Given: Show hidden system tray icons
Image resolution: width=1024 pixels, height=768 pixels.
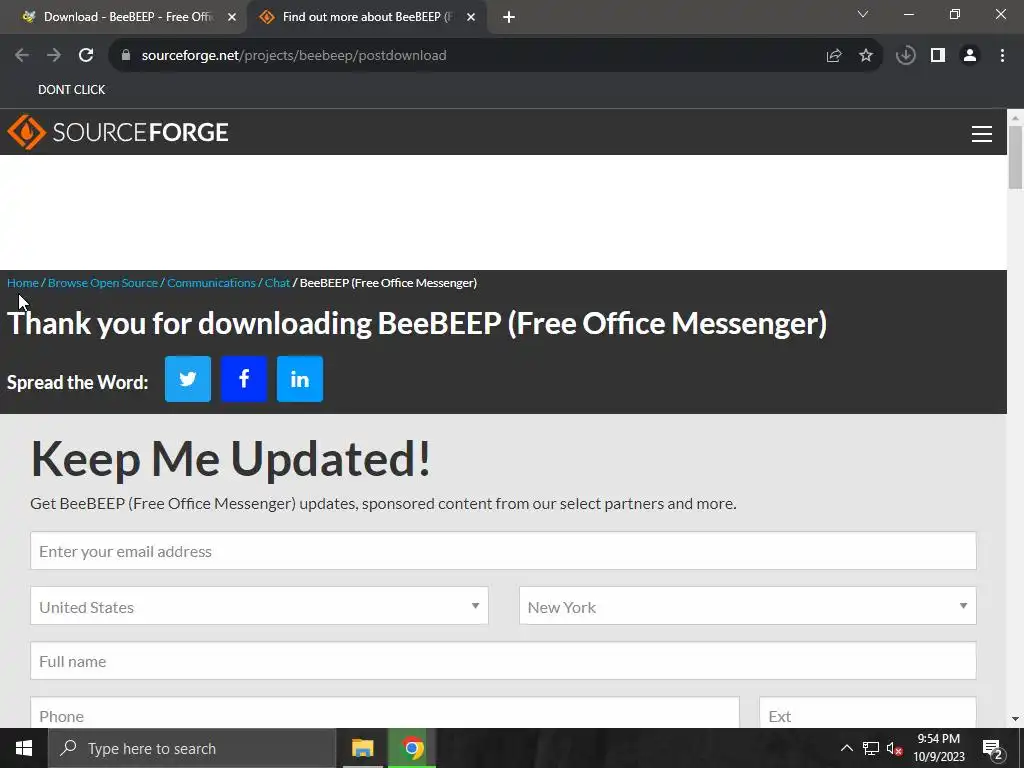Looking at the screenshot, I should (x=846, y=748).
